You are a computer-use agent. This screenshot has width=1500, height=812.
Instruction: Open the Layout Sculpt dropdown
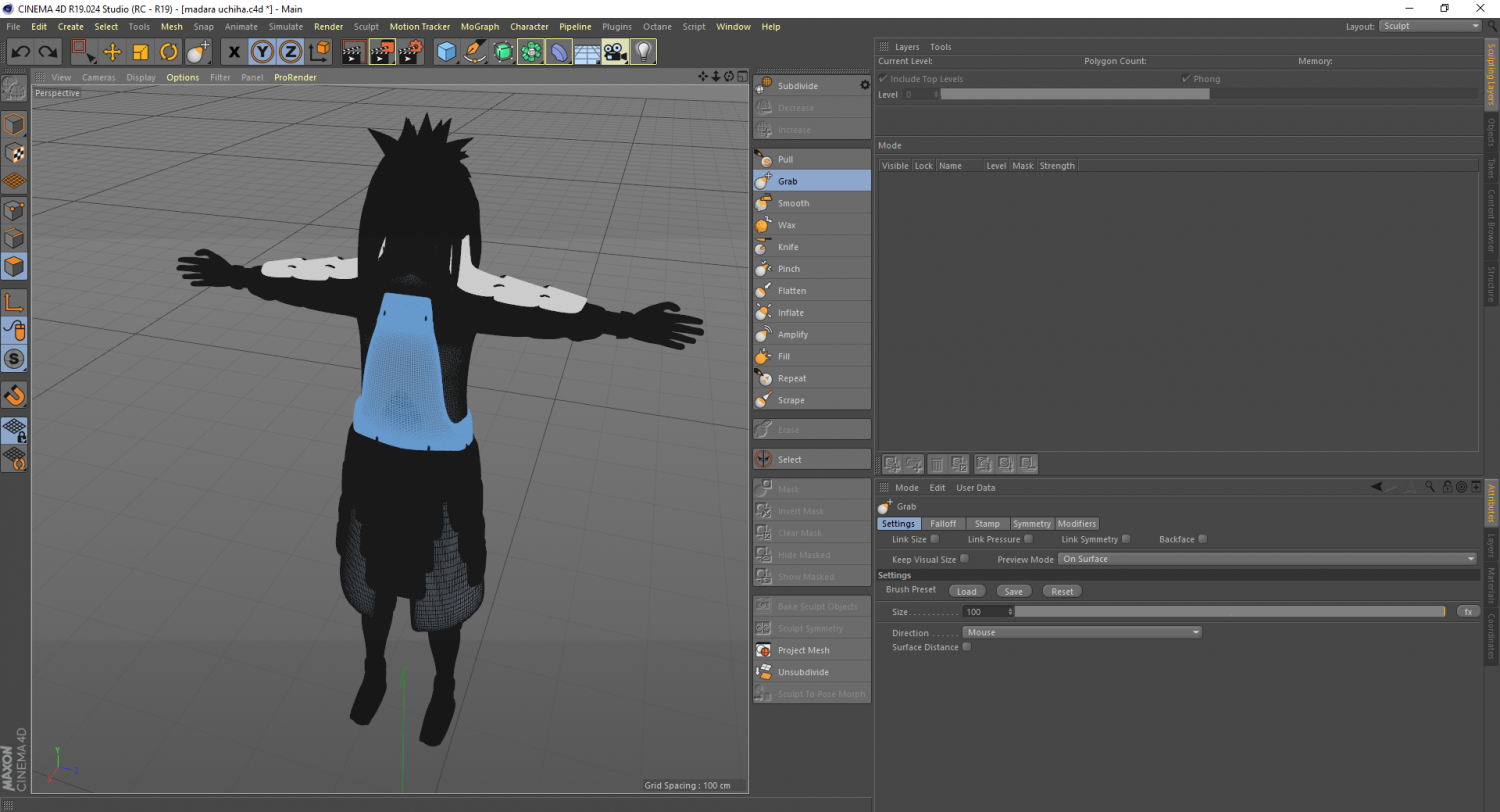[x=1430, y=26]
